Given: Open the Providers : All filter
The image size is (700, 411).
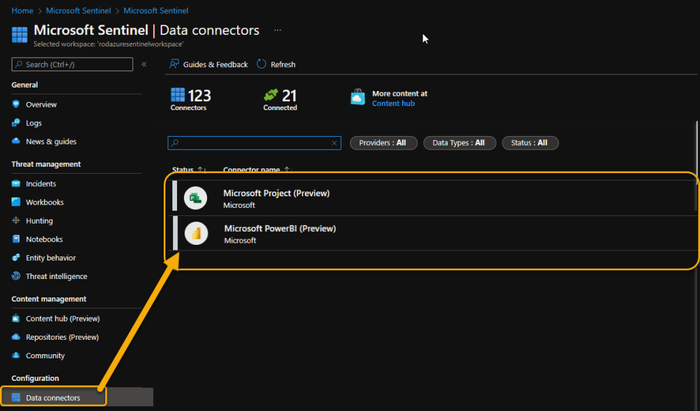Looking at the screenshot, I should point(383,143).
